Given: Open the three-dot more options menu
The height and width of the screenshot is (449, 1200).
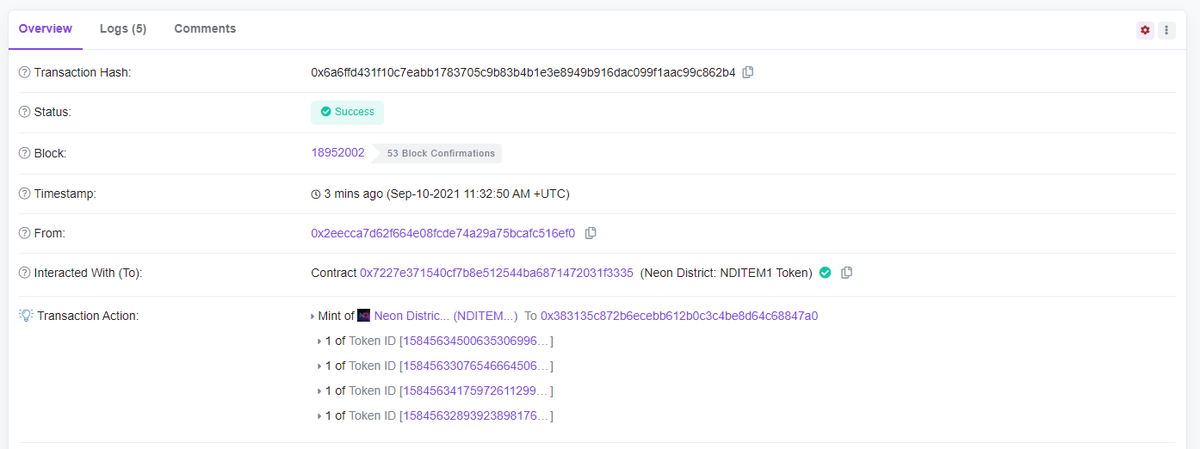Looking at the screenshot, I should pyautogui.click(x=1166, y=30).
